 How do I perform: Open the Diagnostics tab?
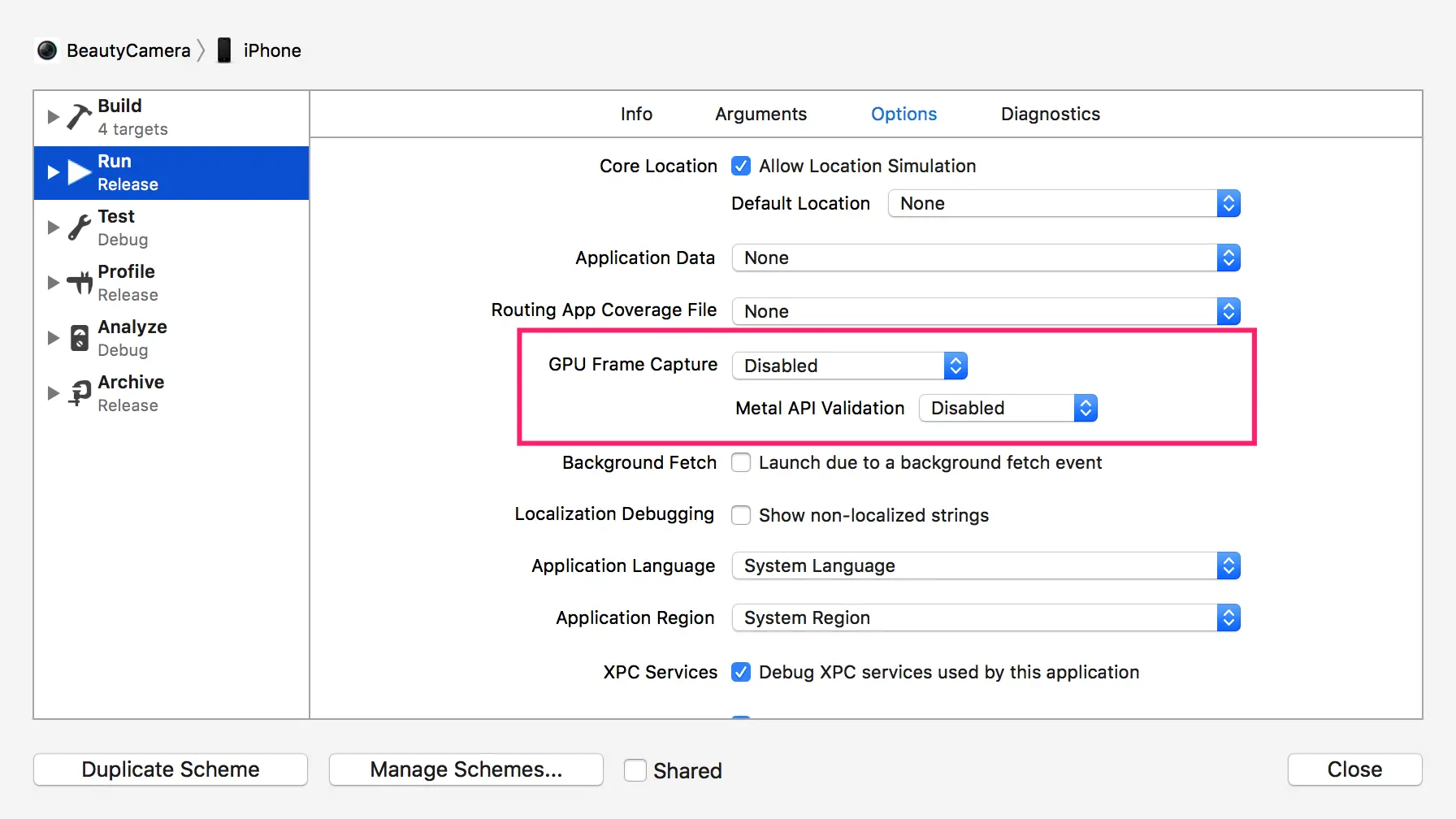(x=1050, y=115)
